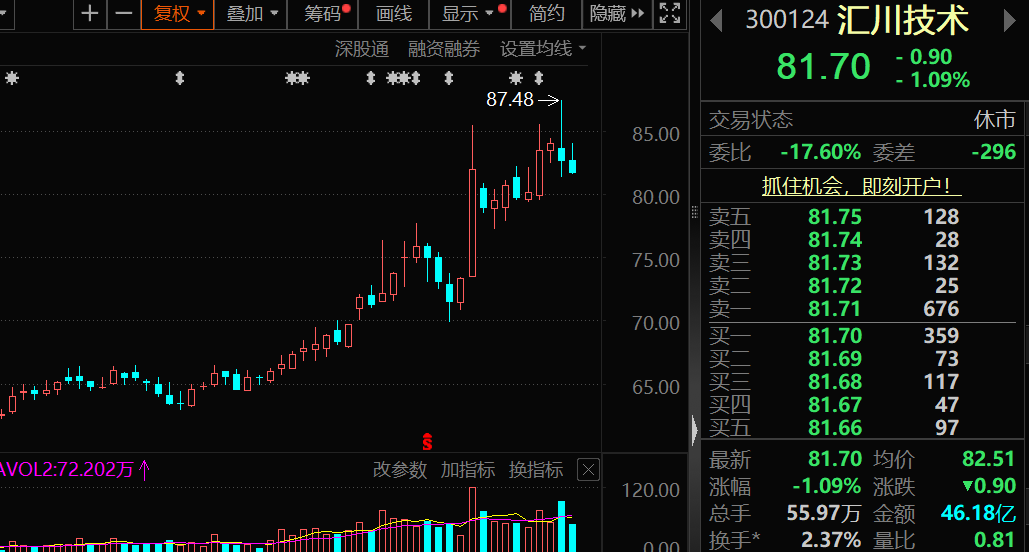The image size is (1029, 552).
Task: Select 买二 price 81.69
Action: click(835, 358)
